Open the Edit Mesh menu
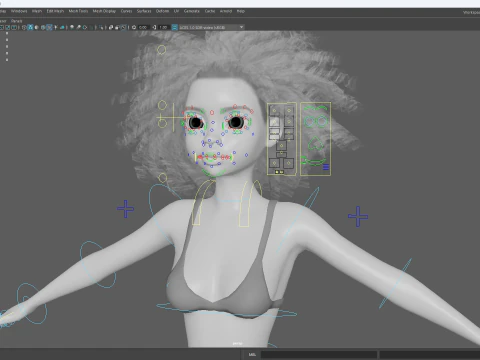Viewport: 480px width, 360px height. pyautogui.click(x=55, y=11)
